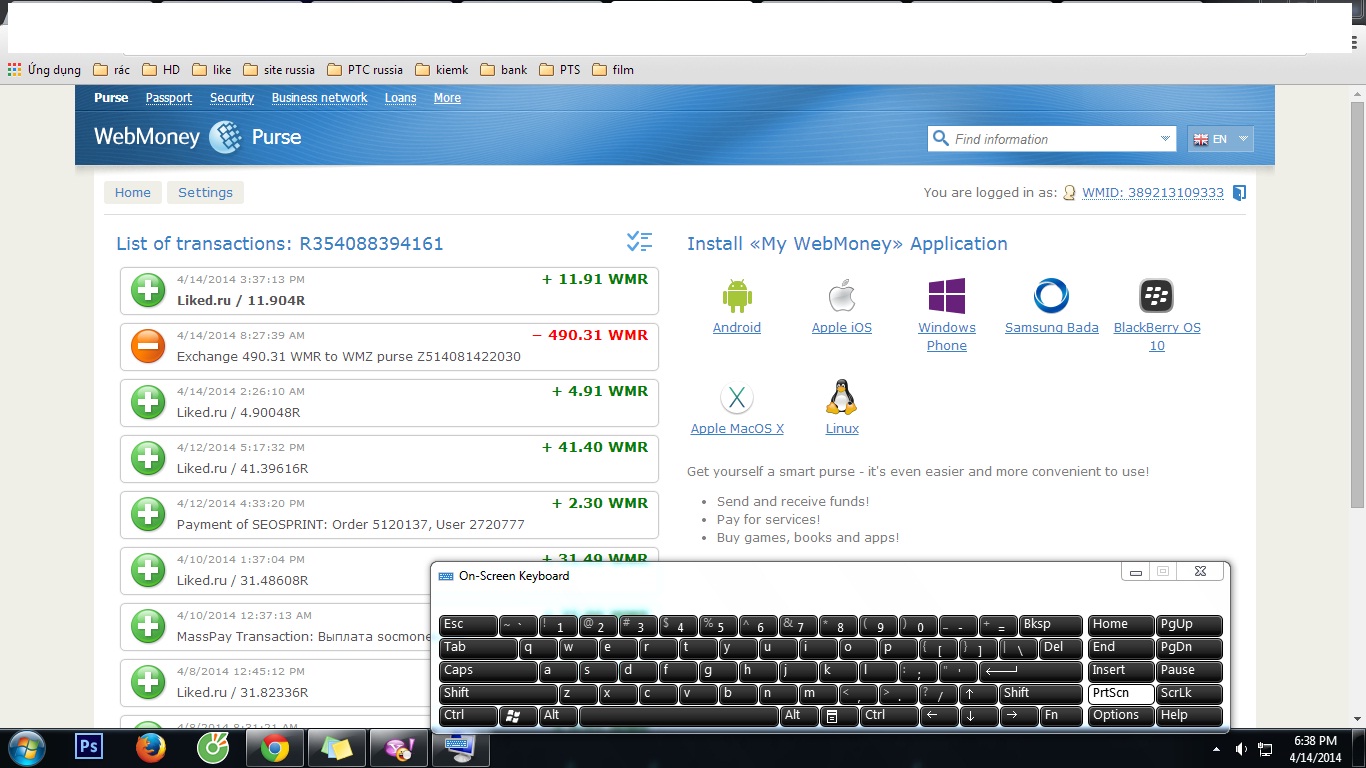Click the Android robot icon

(x=737, y=296)
